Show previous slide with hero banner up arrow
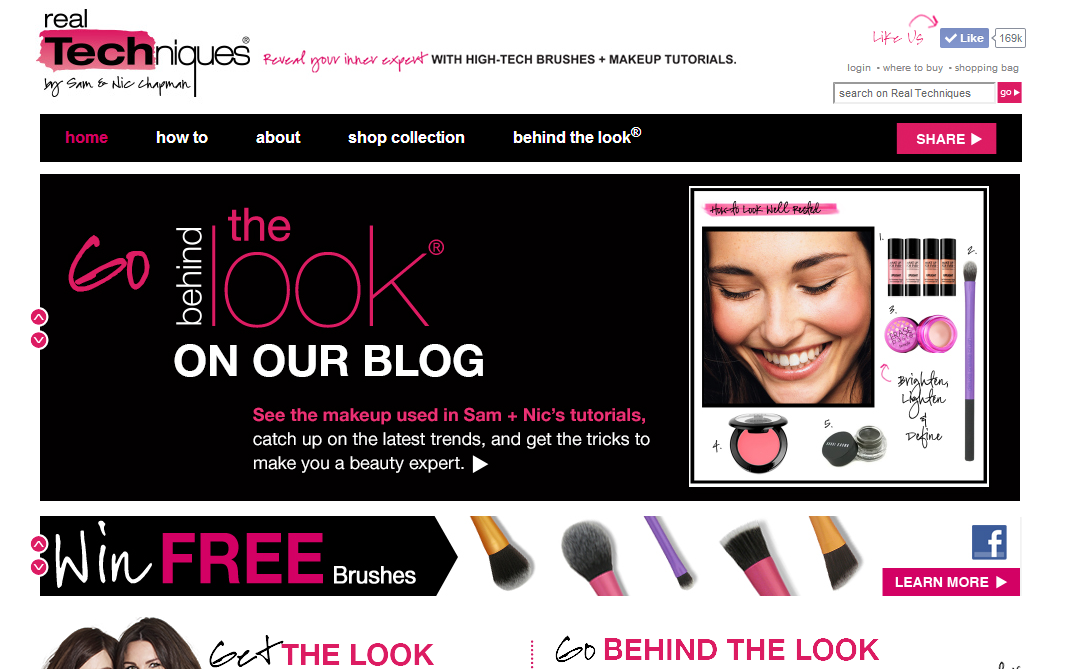Viewport: 1091px width, 669px height. (39, 317)
